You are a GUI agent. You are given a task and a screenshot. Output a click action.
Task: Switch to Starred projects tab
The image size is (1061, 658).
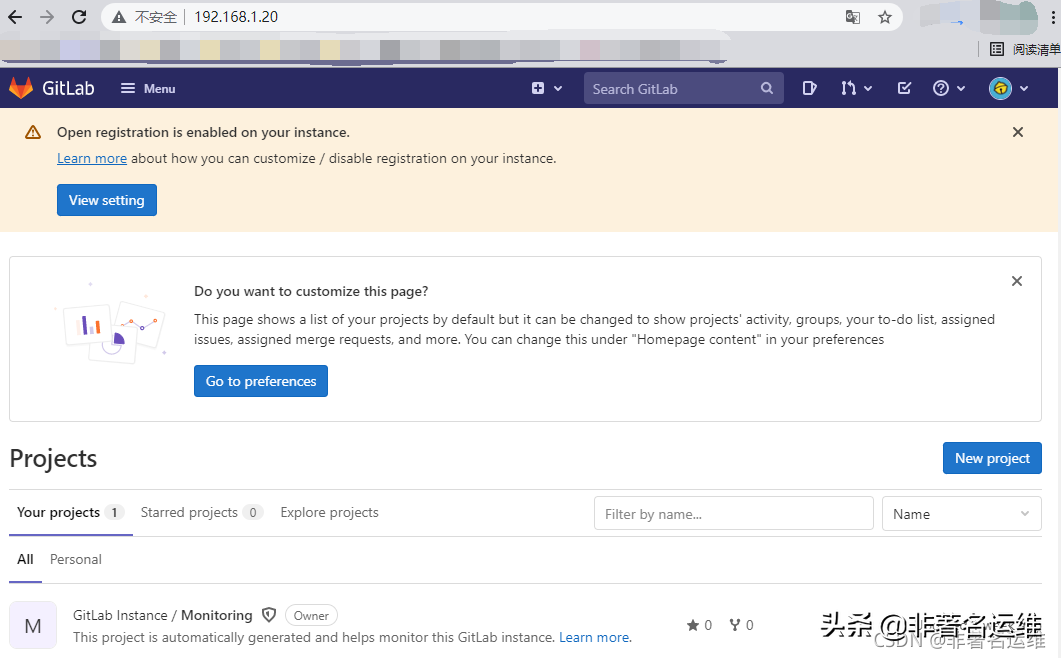pyautogui.click(x=201, y=512)
